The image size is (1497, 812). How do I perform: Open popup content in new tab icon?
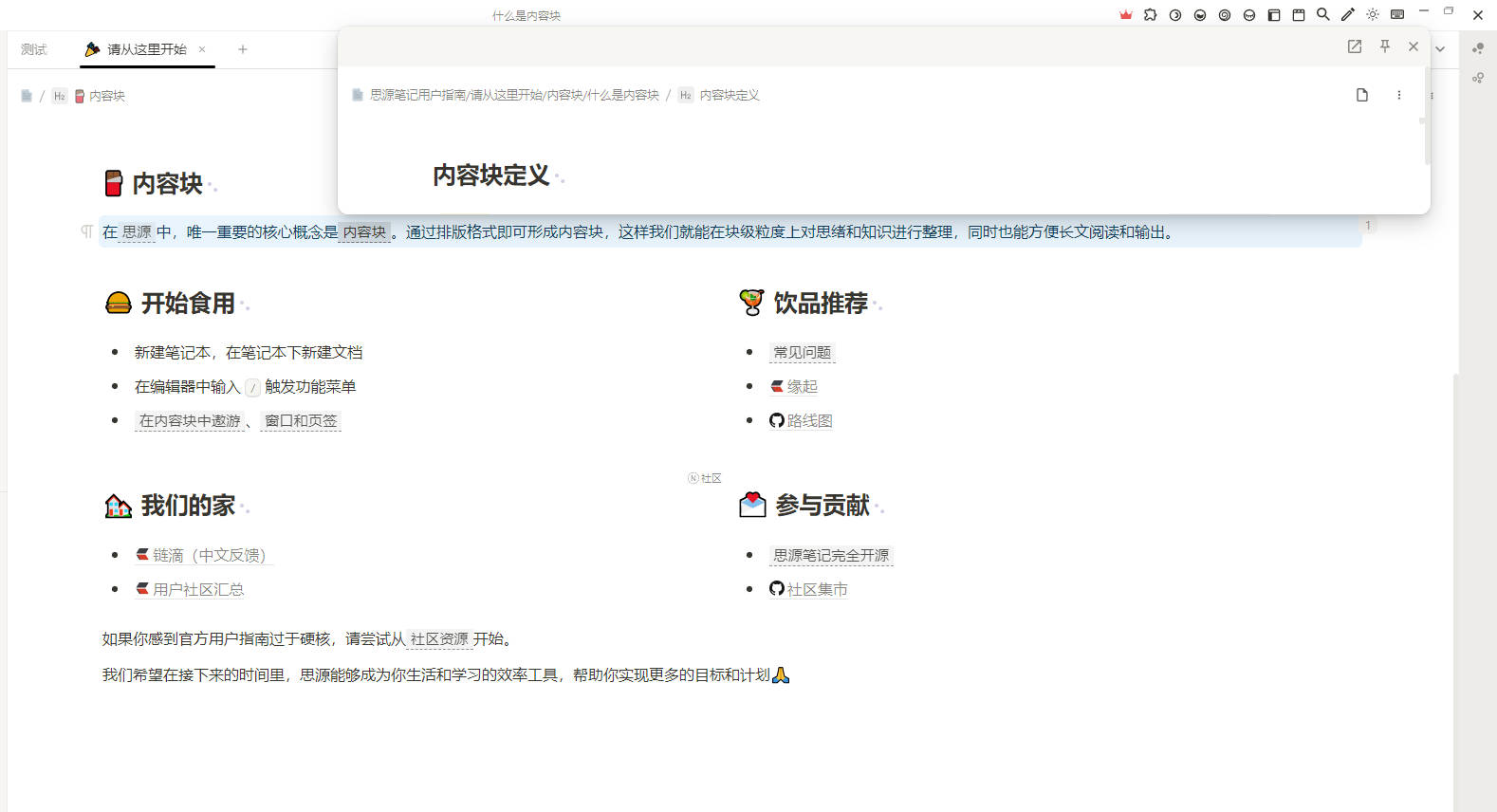(1355, 46)
